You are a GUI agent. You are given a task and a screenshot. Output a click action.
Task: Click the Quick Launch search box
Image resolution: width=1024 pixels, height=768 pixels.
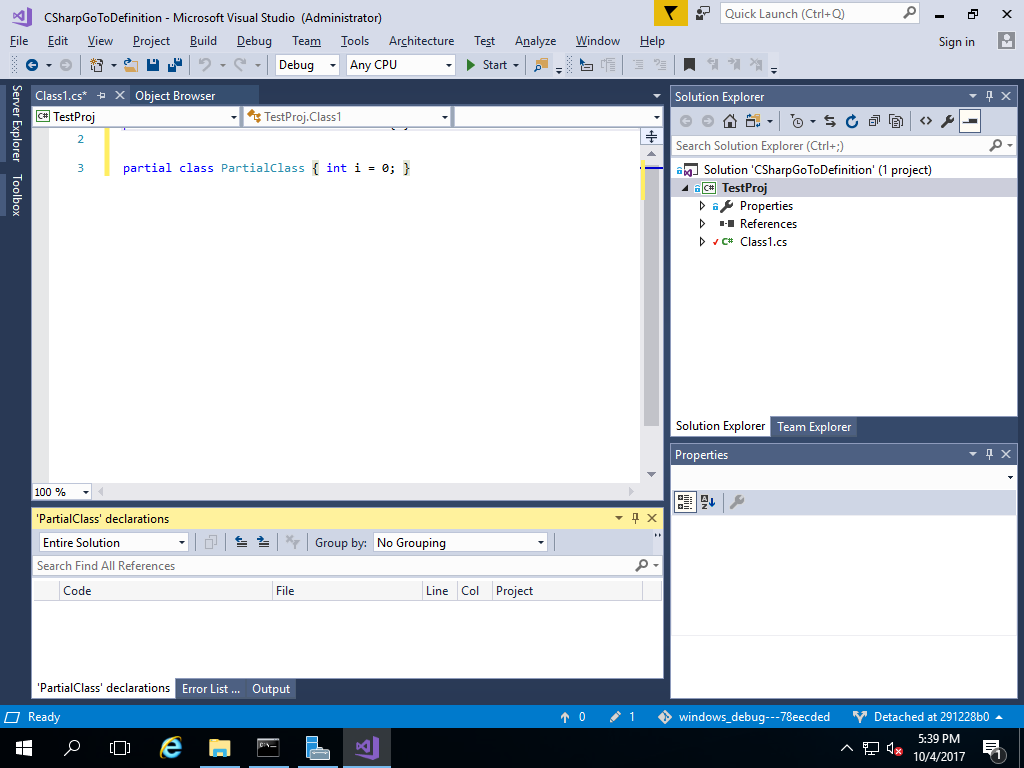(820, 14)
